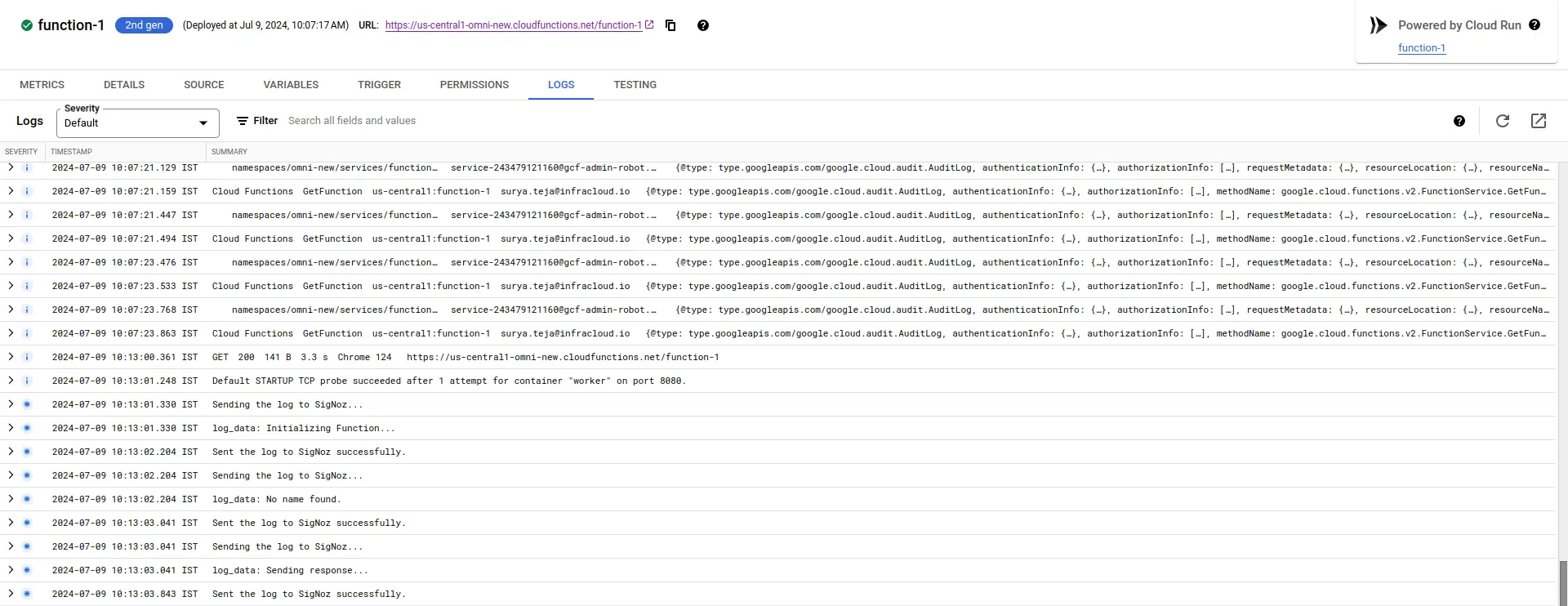
Task: Open the function-1 Cloud Run service link
Action: [1421, 48]
